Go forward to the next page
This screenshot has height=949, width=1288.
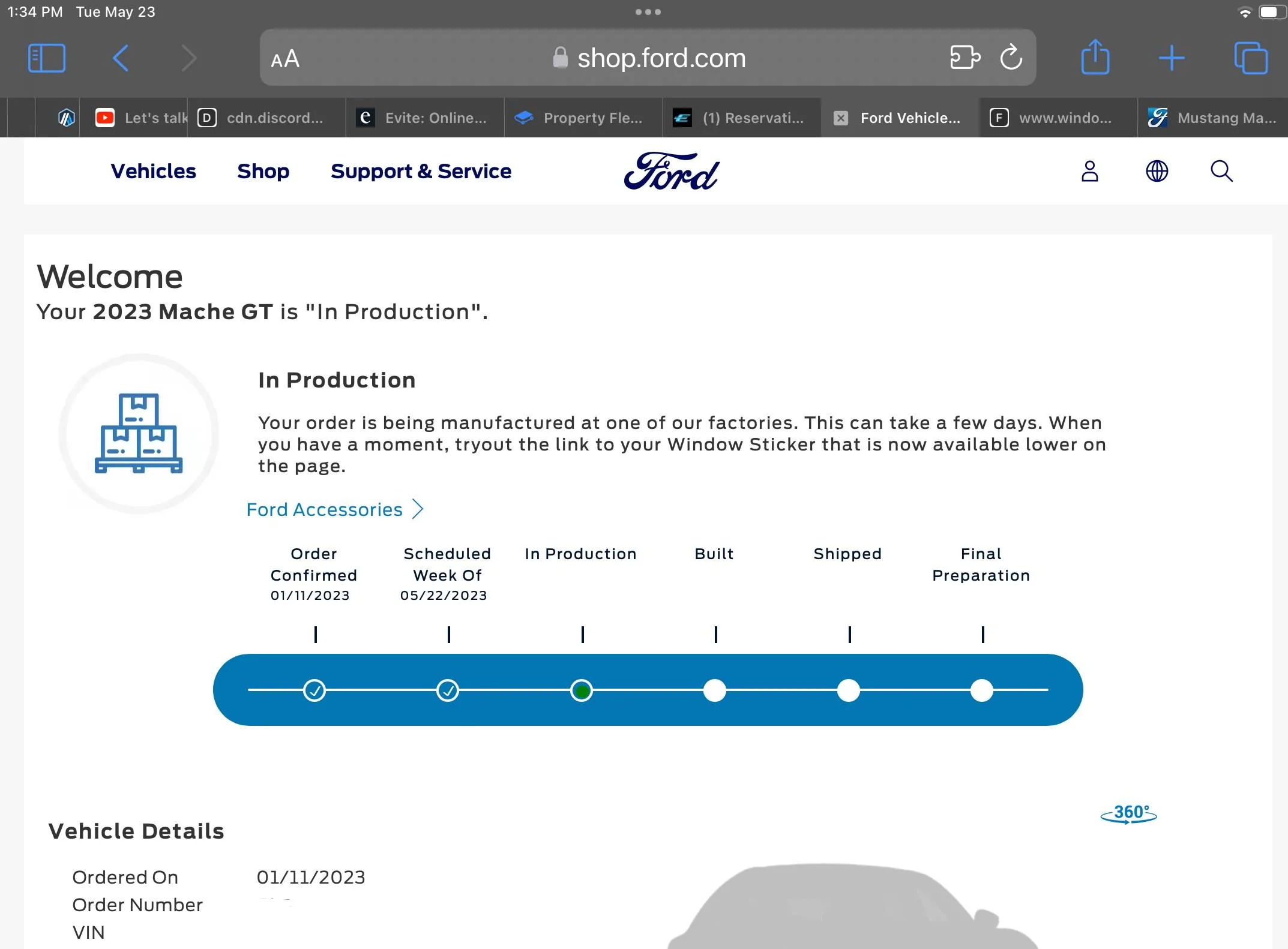click(189, 58)
